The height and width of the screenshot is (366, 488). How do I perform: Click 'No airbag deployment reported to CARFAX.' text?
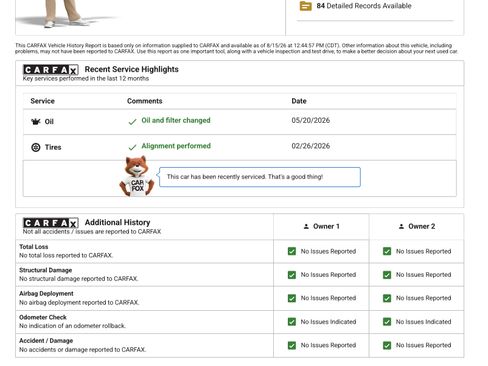79,303
